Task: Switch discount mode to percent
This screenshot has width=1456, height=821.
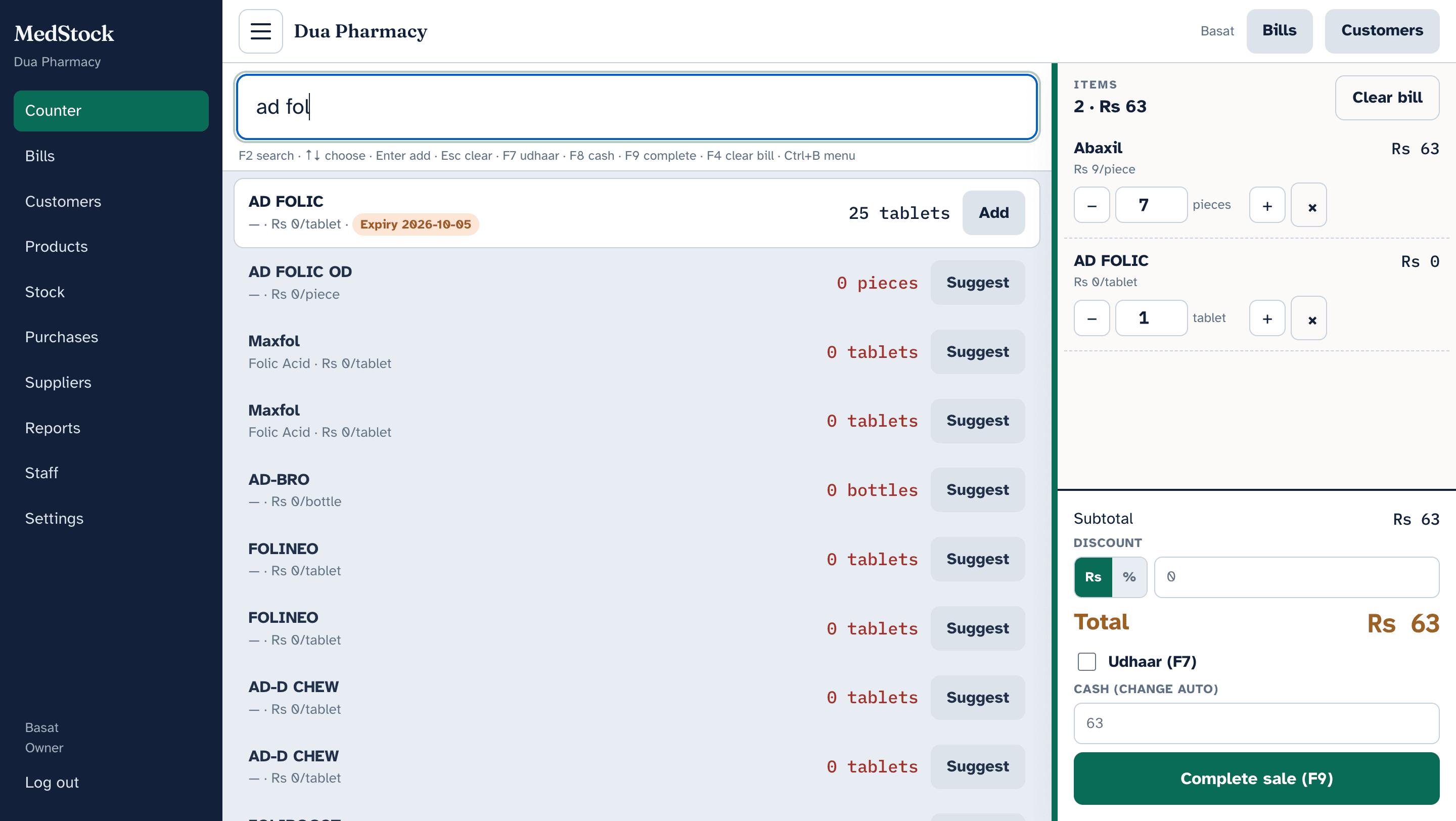Action: (x=1129, y=577)
